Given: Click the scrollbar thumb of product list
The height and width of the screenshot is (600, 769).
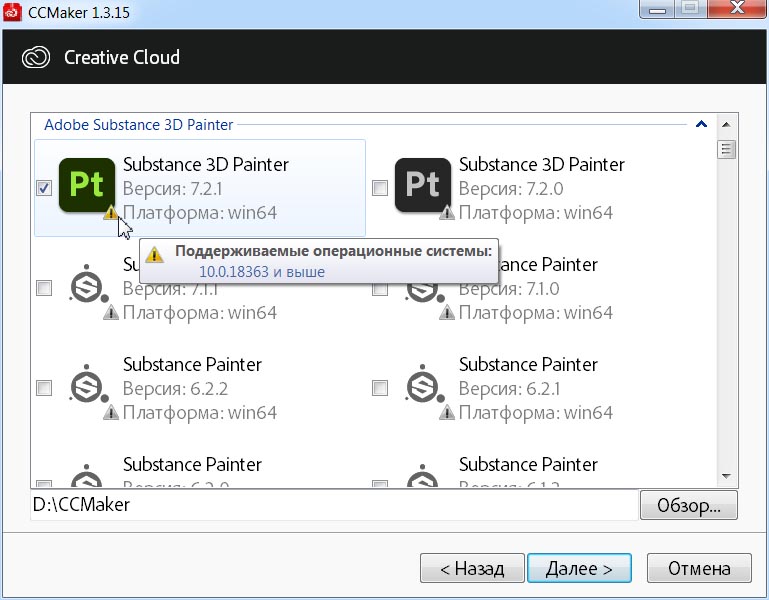Looking at the screenshot, I should [726, 150].
